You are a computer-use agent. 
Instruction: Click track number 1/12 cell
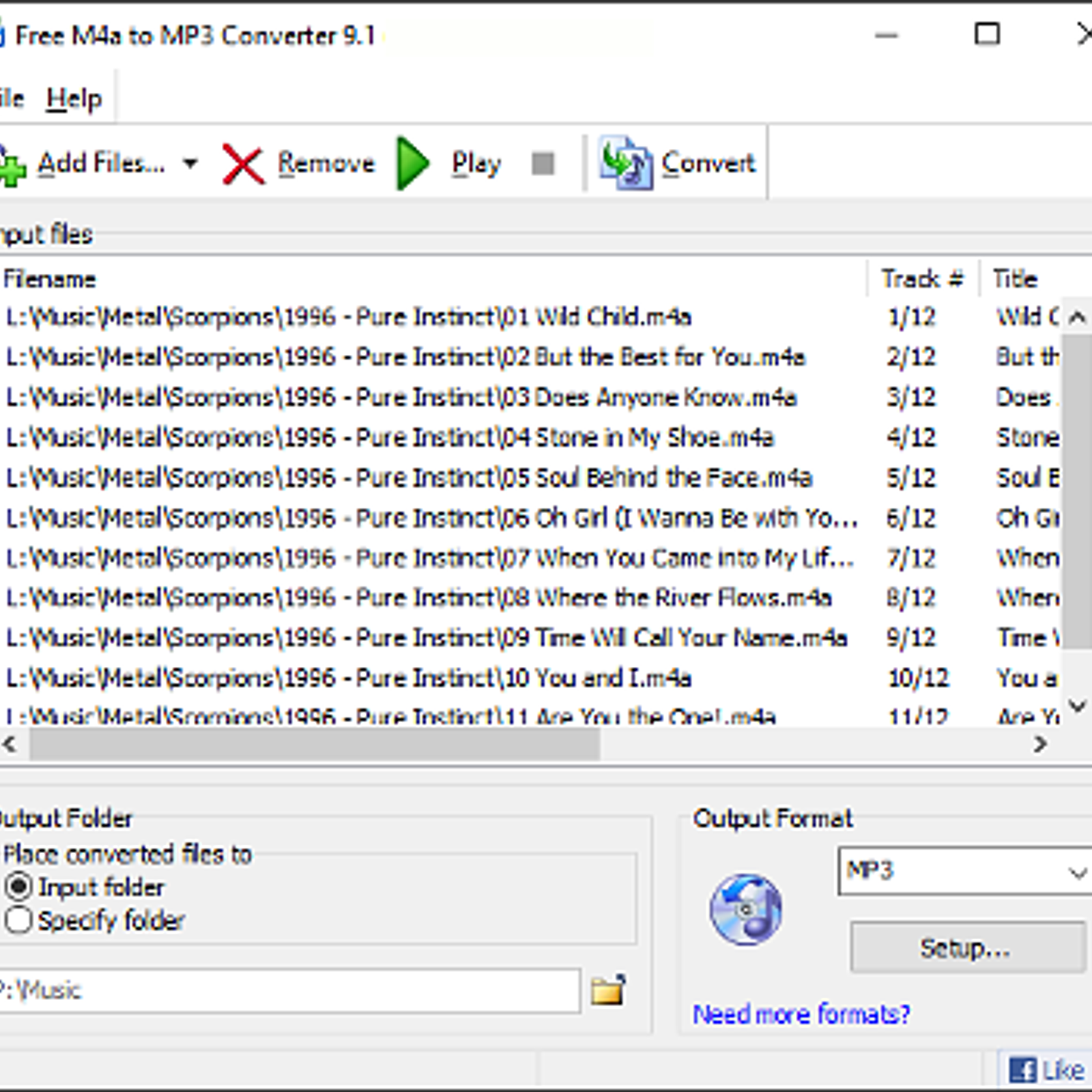(910, 317)
